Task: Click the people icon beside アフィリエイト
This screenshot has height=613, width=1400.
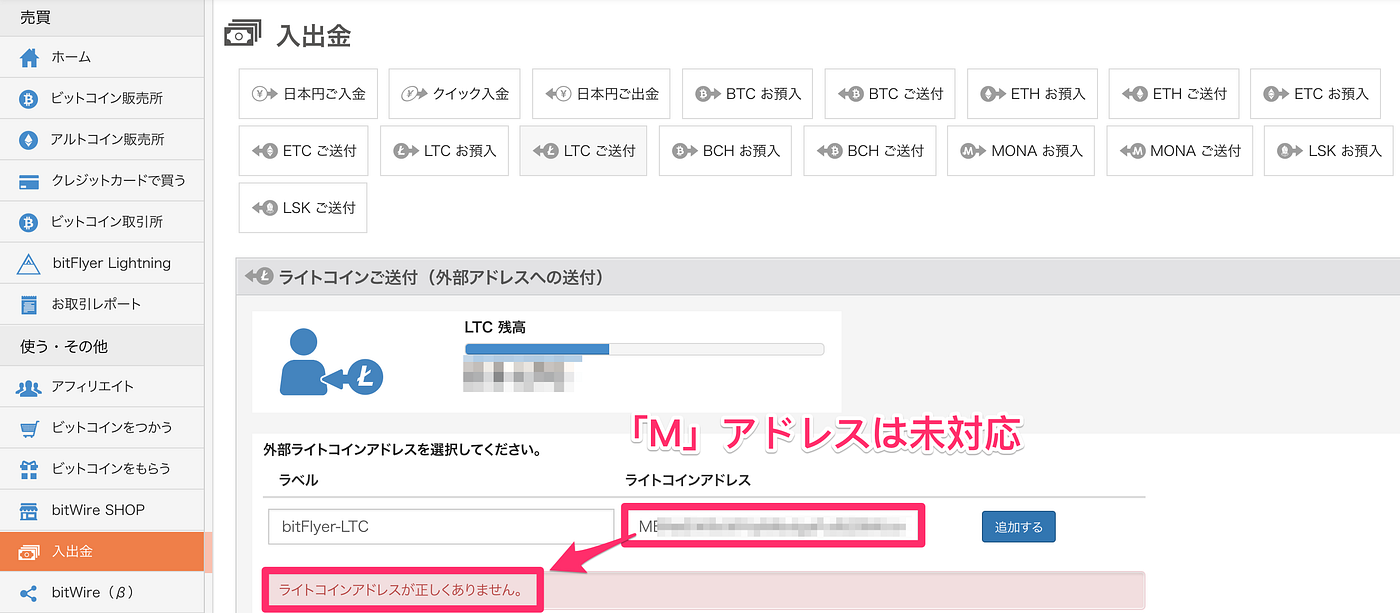Action: pyautogui.click(x=29, y=387)
